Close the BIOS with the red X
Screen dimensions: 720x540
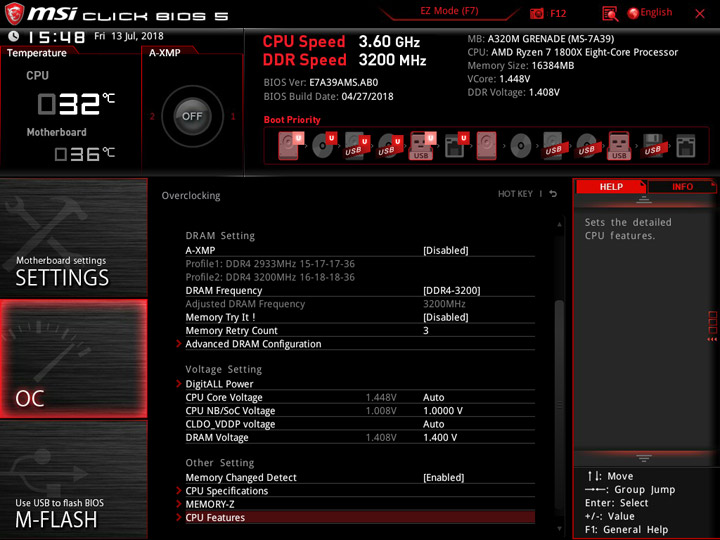[700, 14]
